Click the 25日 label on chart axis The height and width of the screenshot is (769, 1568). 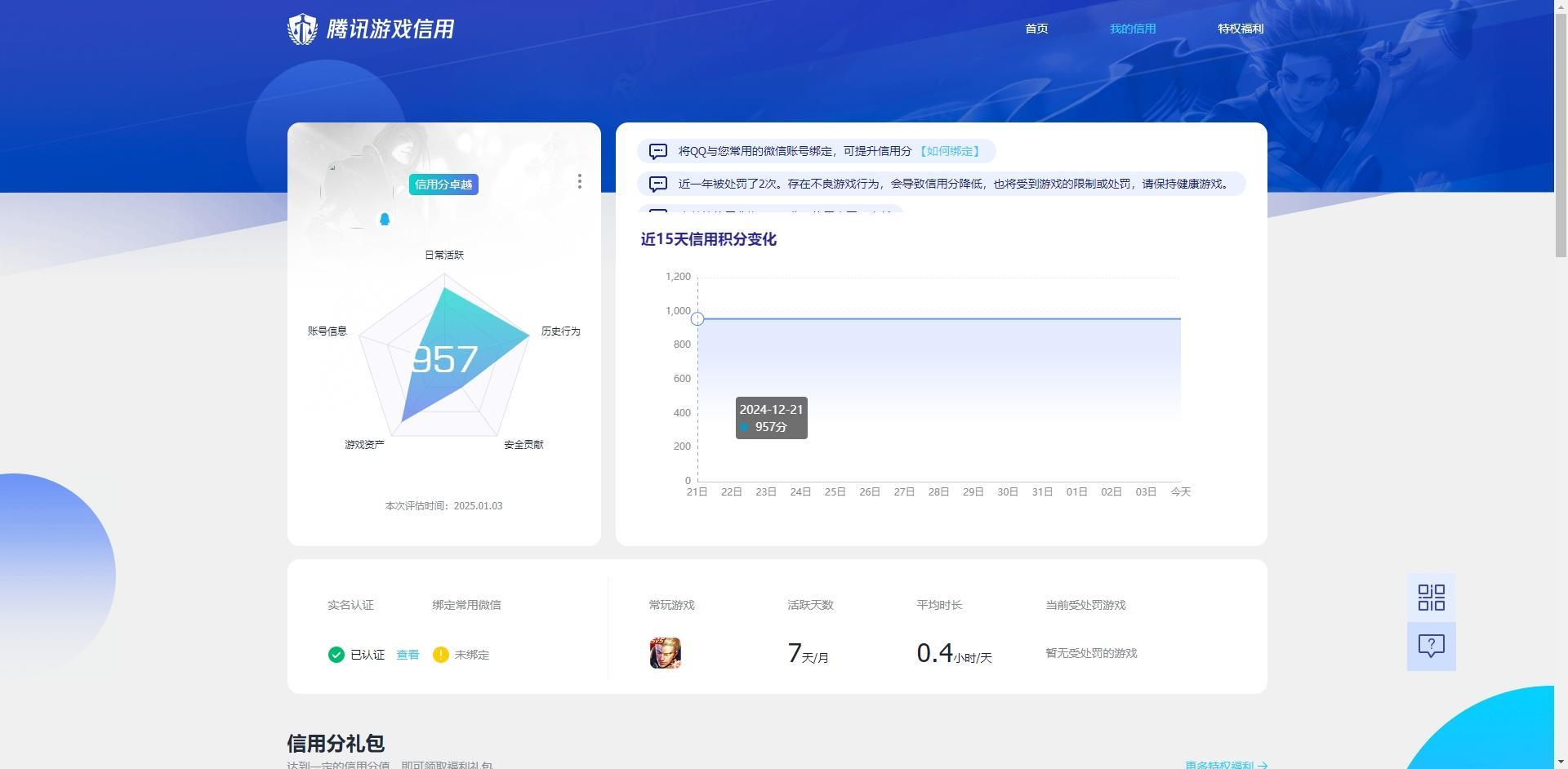coord(835,492)
